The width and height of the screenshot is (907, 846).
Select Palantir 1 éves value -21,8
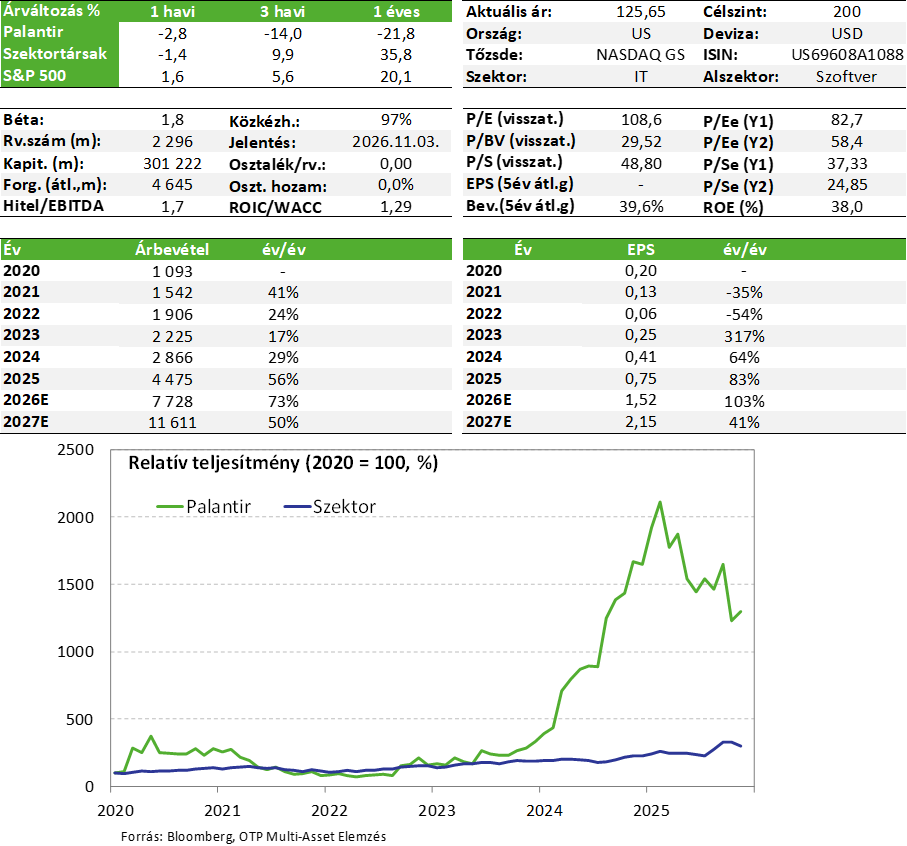(396, 34)
